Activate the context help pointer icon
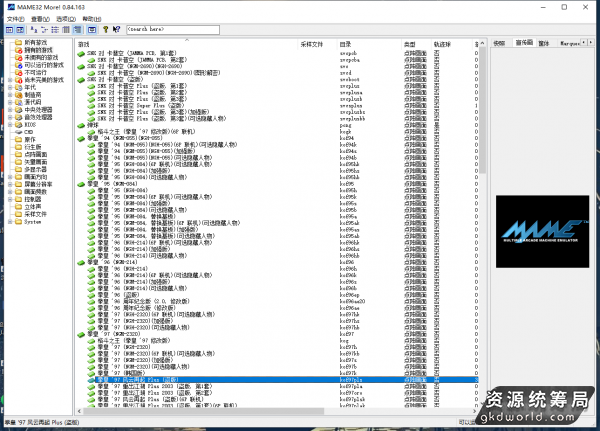 click(116, 29)
